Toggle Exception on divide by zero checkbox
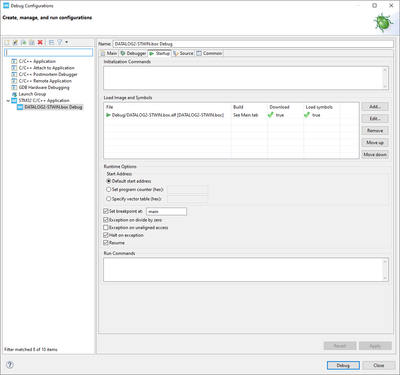Screen dimensions: 400x375 [x=106, y=220]
